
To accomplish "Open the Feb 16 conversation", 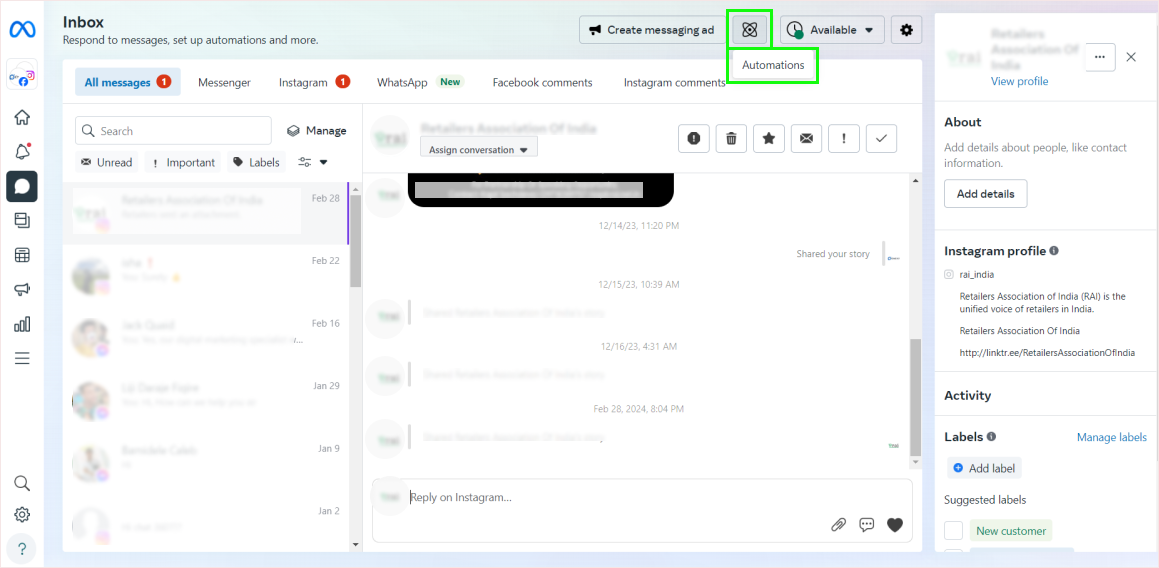I will 206,337.
